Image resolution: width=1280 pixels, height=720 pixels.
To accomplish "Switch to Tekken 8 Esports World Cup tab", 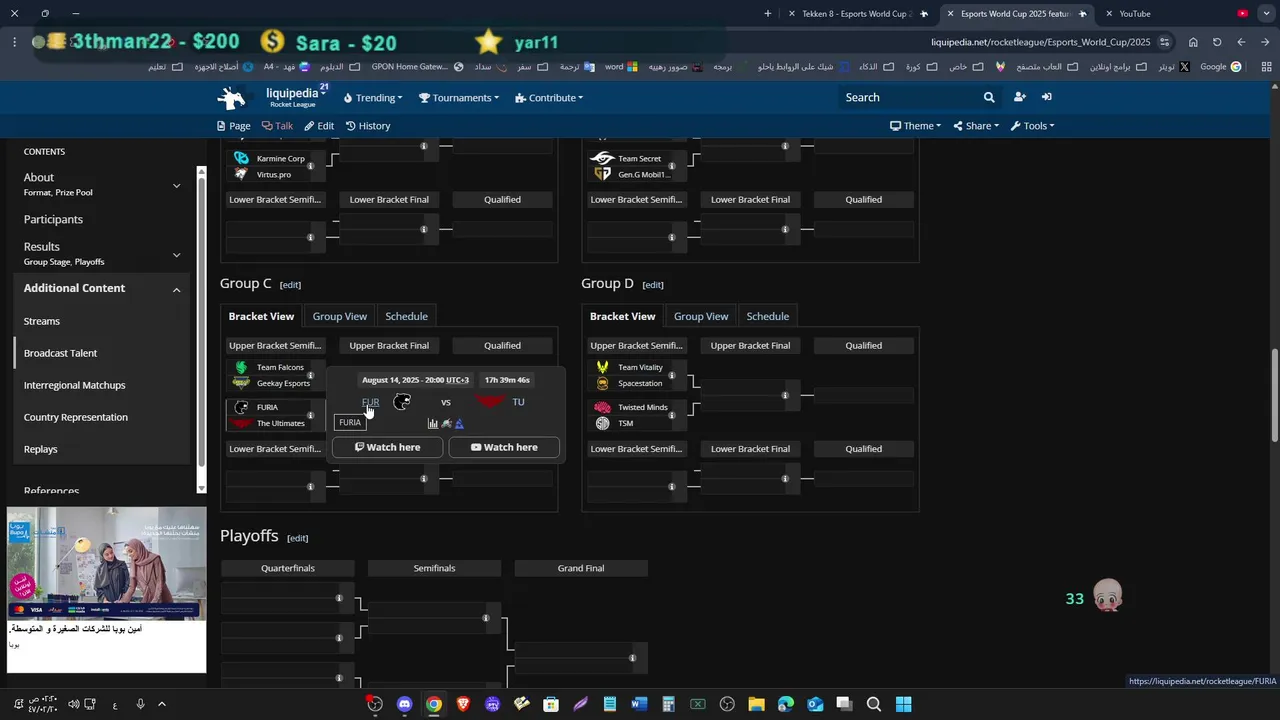I will 858,14.
